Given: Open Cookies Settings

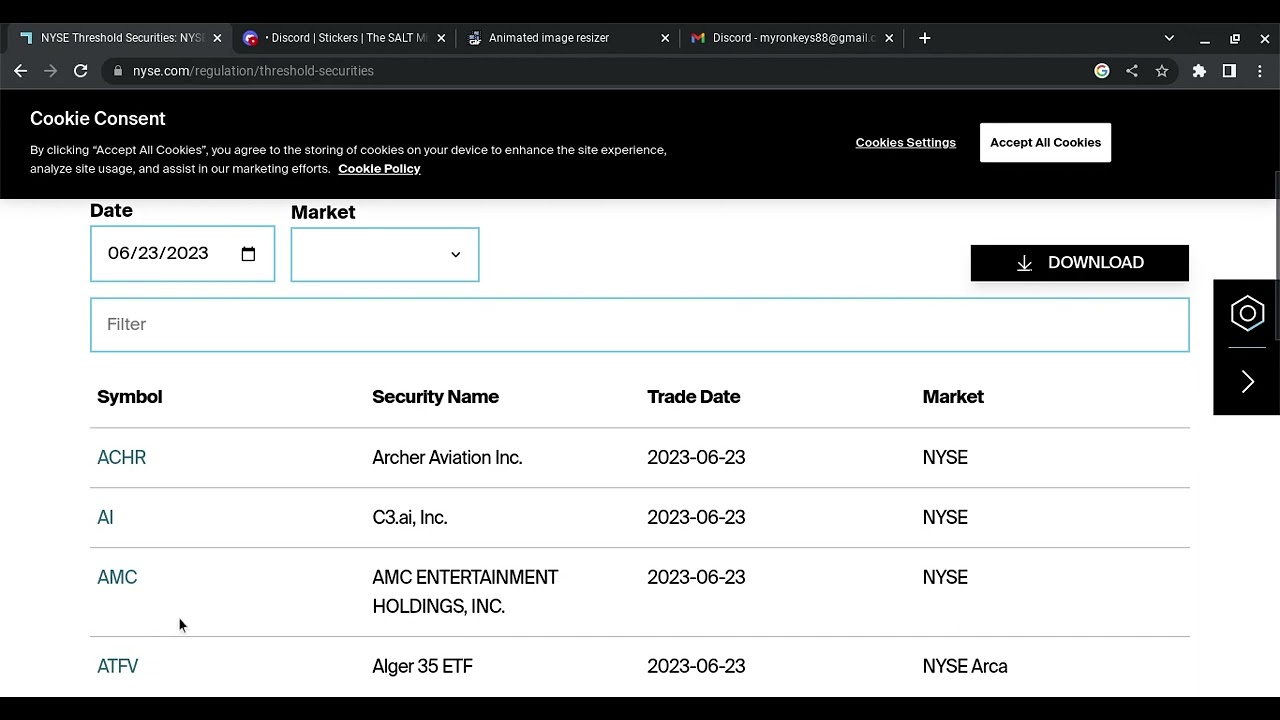Looking at the screenshot, I should [x=905, y=143].
